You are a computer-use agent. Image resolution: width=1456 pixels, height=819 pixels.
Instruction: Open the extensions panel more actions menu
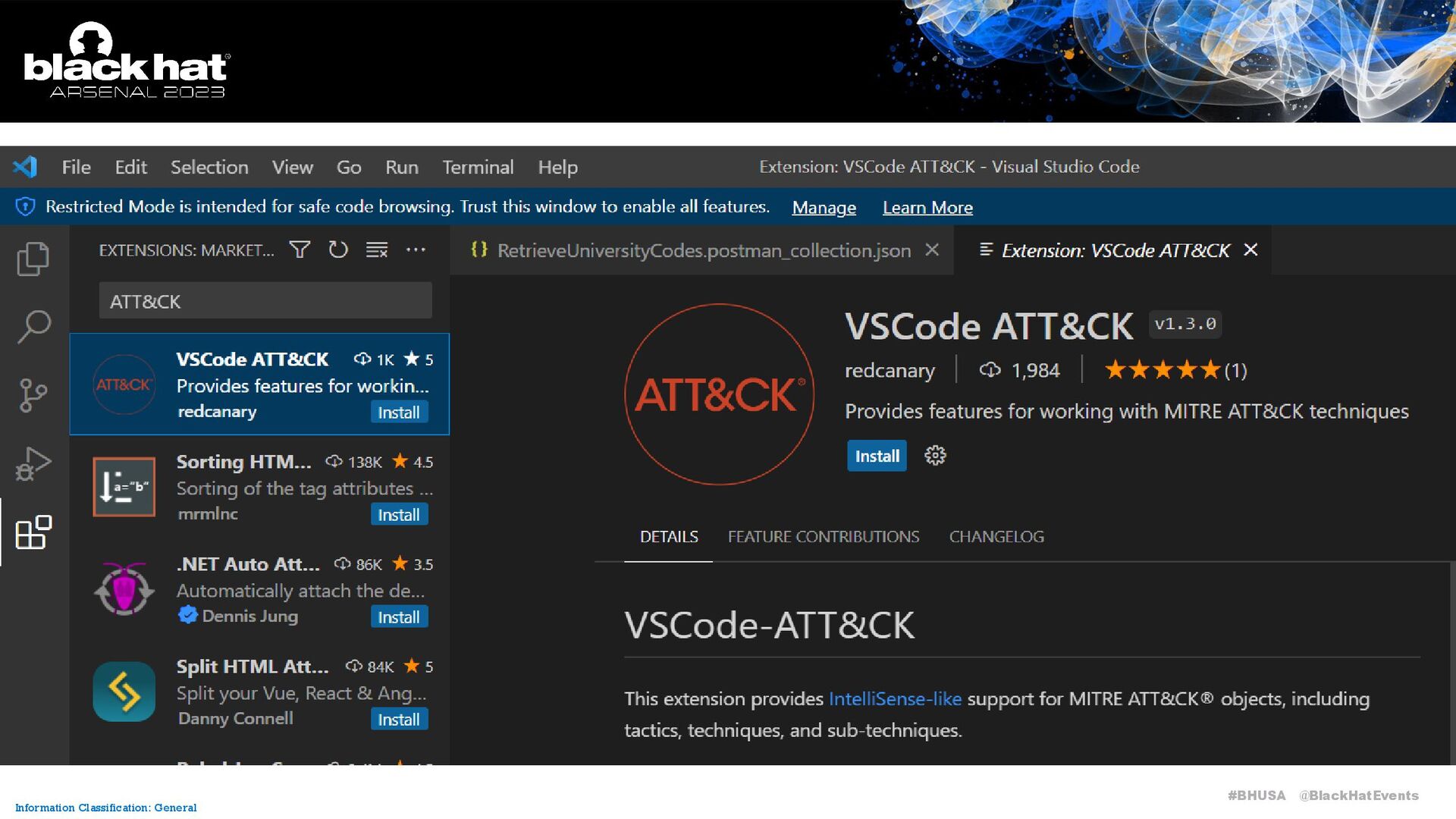pyautogui.click(x=416, y=249)
